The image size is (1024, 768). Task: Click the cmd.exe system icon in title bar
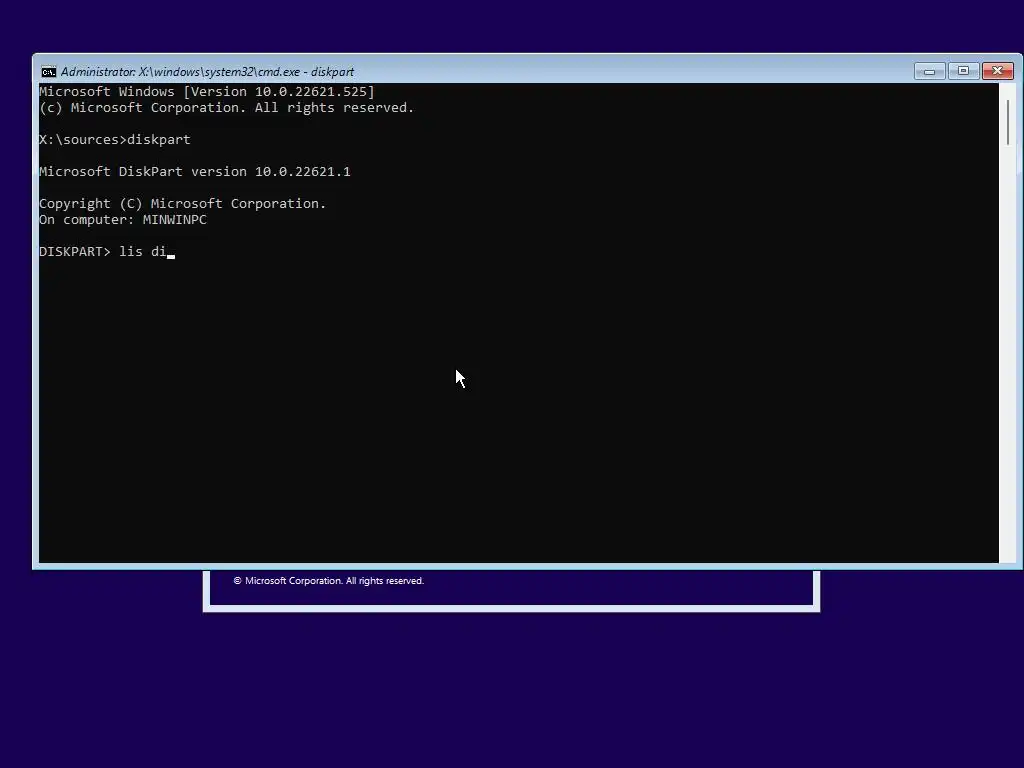48,72
